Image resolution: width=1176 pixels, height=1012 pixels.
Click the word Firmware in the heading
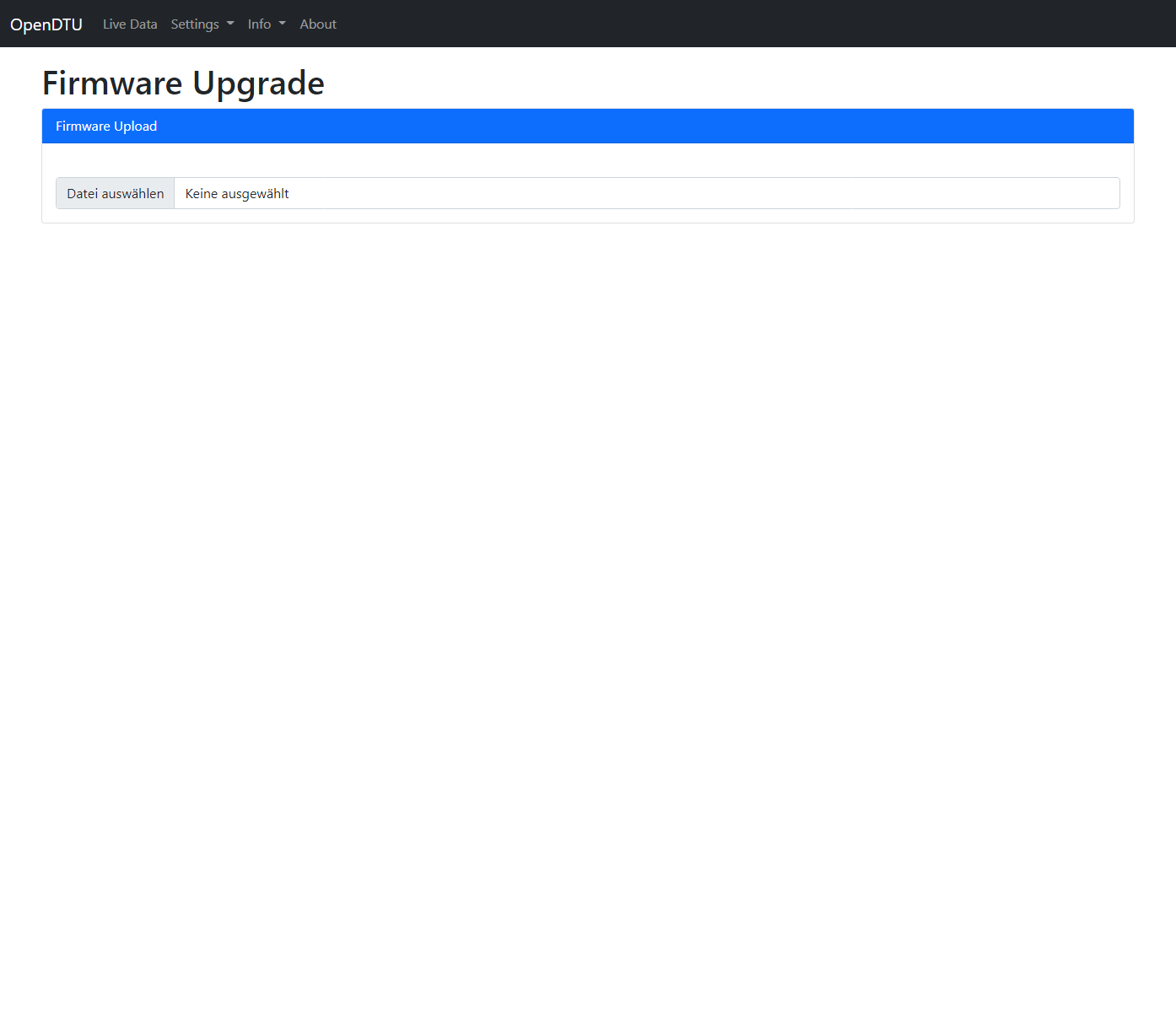(112, 83)
